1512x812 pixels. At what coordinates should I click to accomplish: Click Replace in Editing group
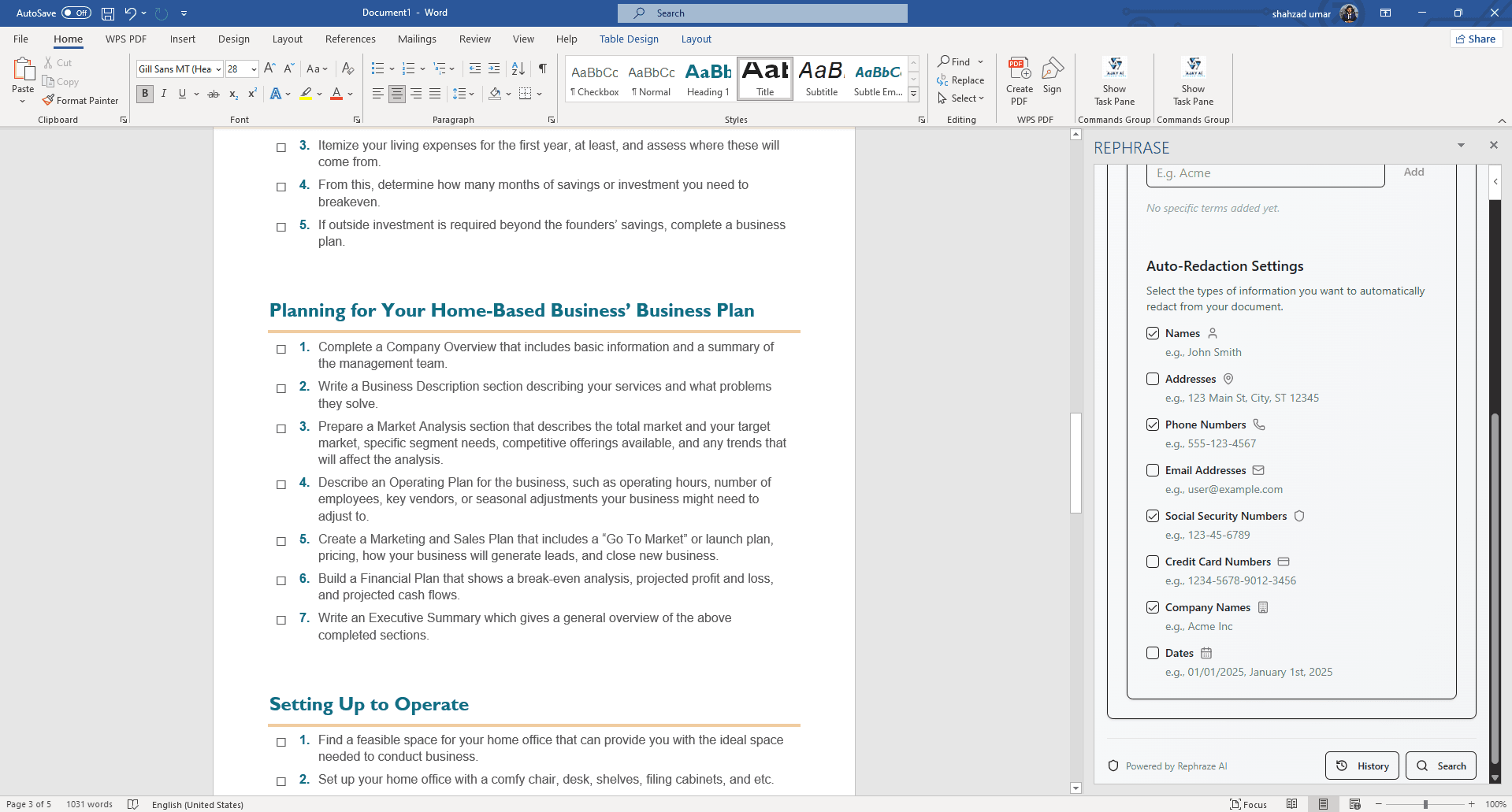[x=960, y=80]
